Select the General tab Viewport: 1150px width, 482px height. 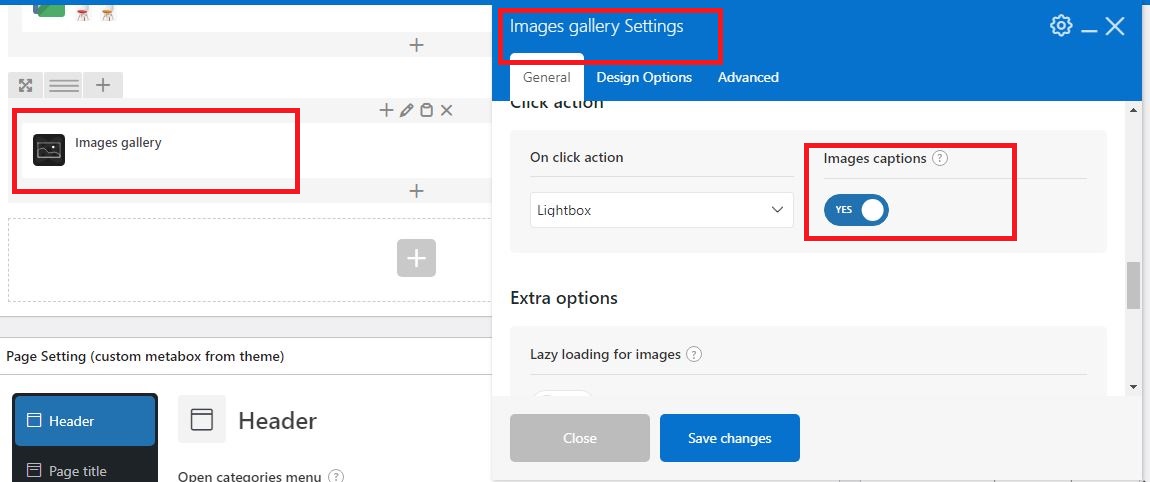[546, 77]
